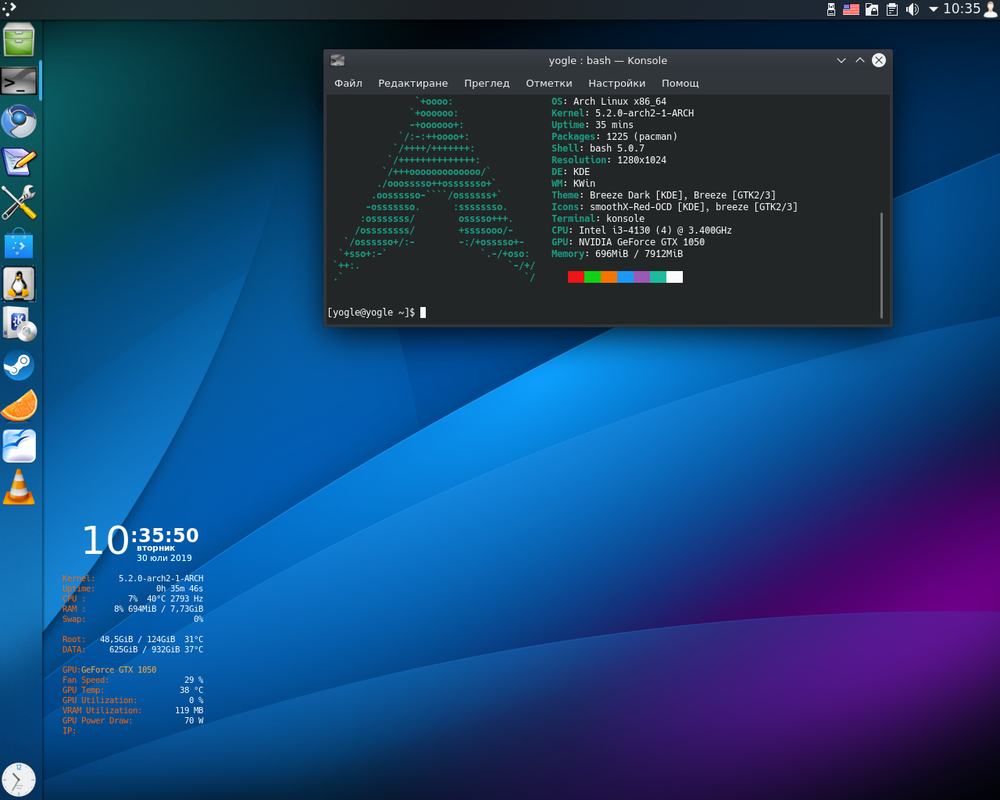The image size is (1000, 800).
Task: Open the Редактиране menu in Konsole
Action: [x=413, y=83]
